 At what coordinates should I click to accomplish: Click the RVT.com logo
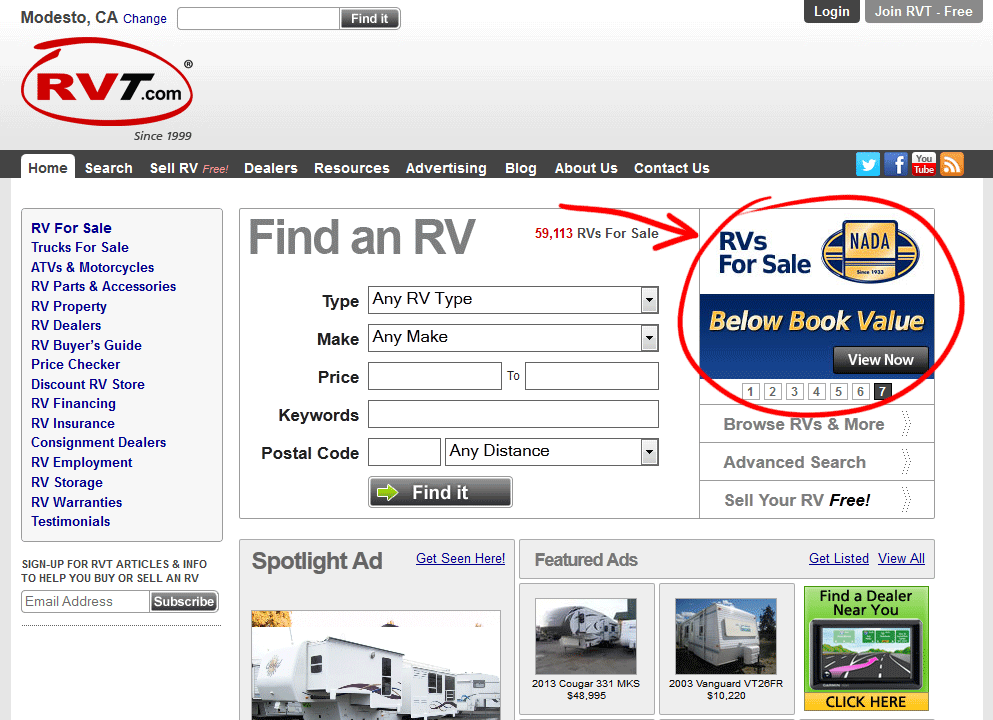[x=107, y=82]
